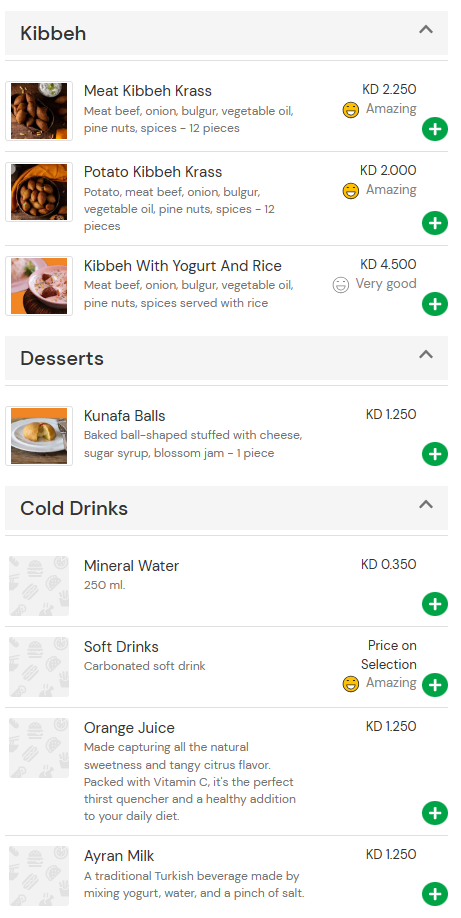The width and height of the screenshot is (461, 918).
Task: Collapse the Kibbeh section chevron
Action: (x=426, y=29)
